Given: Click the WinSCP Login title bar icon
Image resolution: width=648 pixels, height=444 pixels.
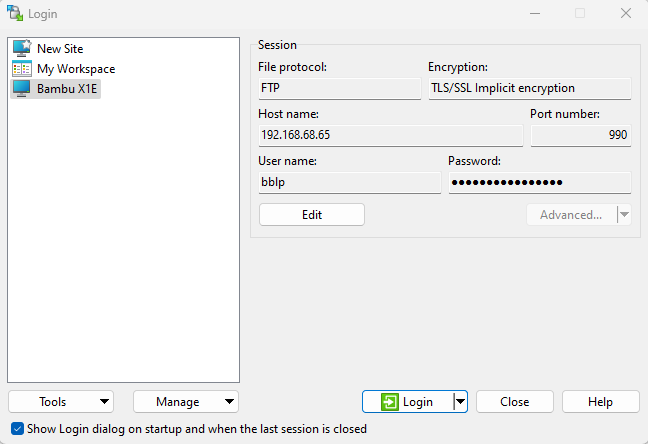Looking at the screenshot, I should coord(15,13).
